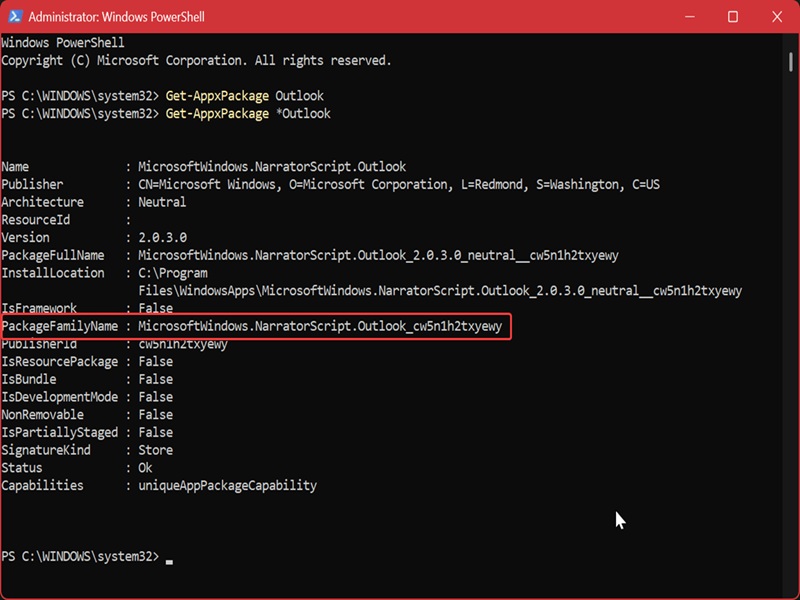Click the Publisher value starting with CN=Microsoft Windows

(x=399, y=184)
